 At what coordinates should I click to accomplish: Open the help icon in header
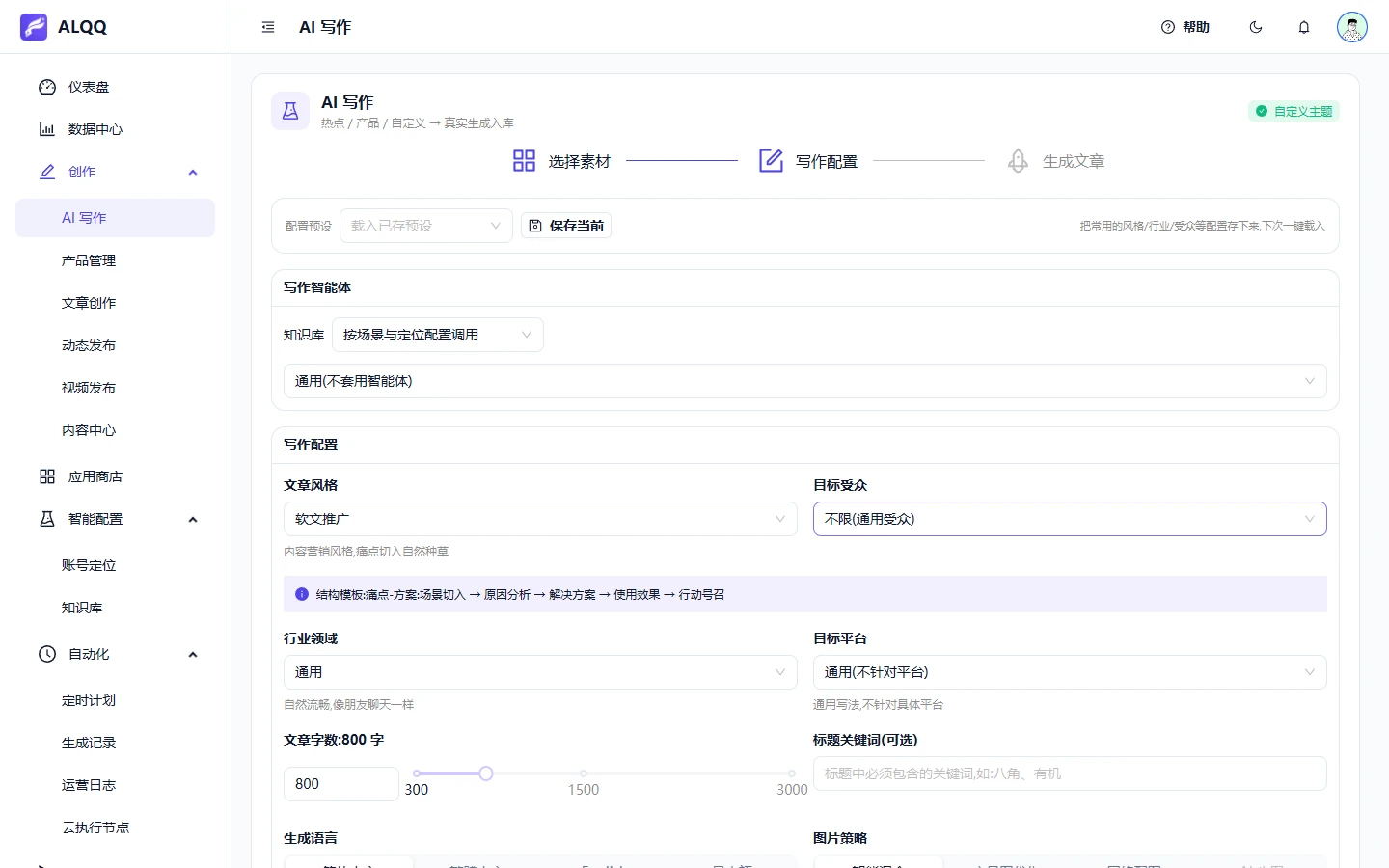[x=1168, y=27]
